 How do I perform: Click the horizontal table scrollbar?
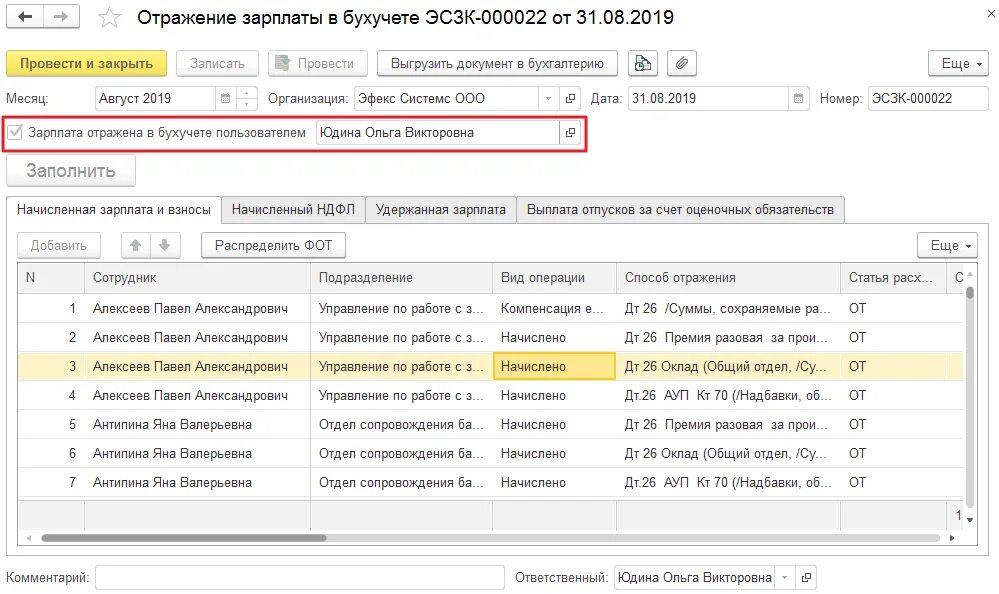(183, 538)
